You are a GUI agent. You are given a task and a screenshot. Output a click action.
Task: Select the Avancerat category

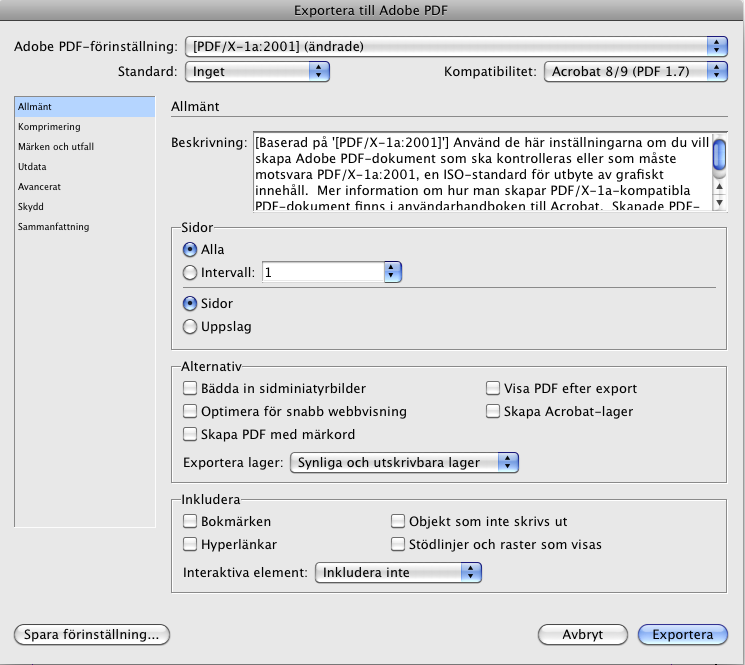point(85,187)
